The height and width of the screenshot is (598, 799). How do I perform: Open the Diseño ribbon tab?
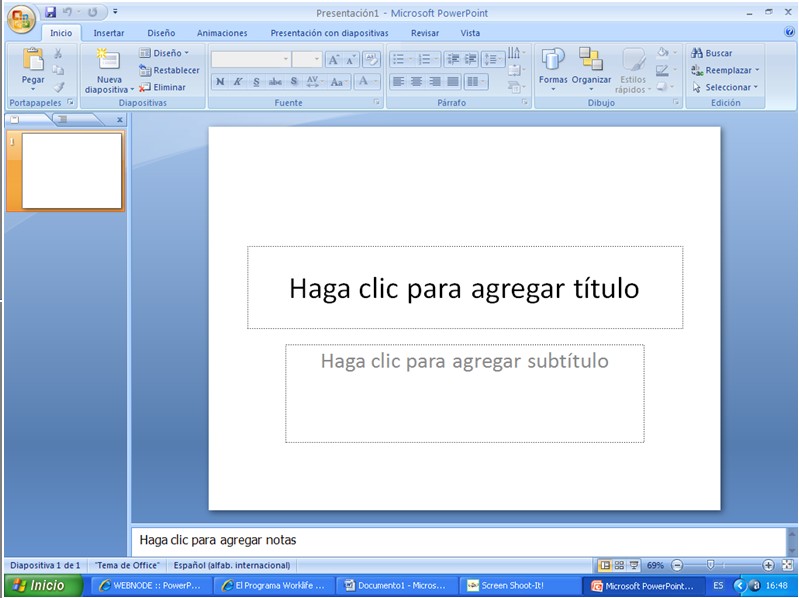pyautogui.click(x=162, y=33)
